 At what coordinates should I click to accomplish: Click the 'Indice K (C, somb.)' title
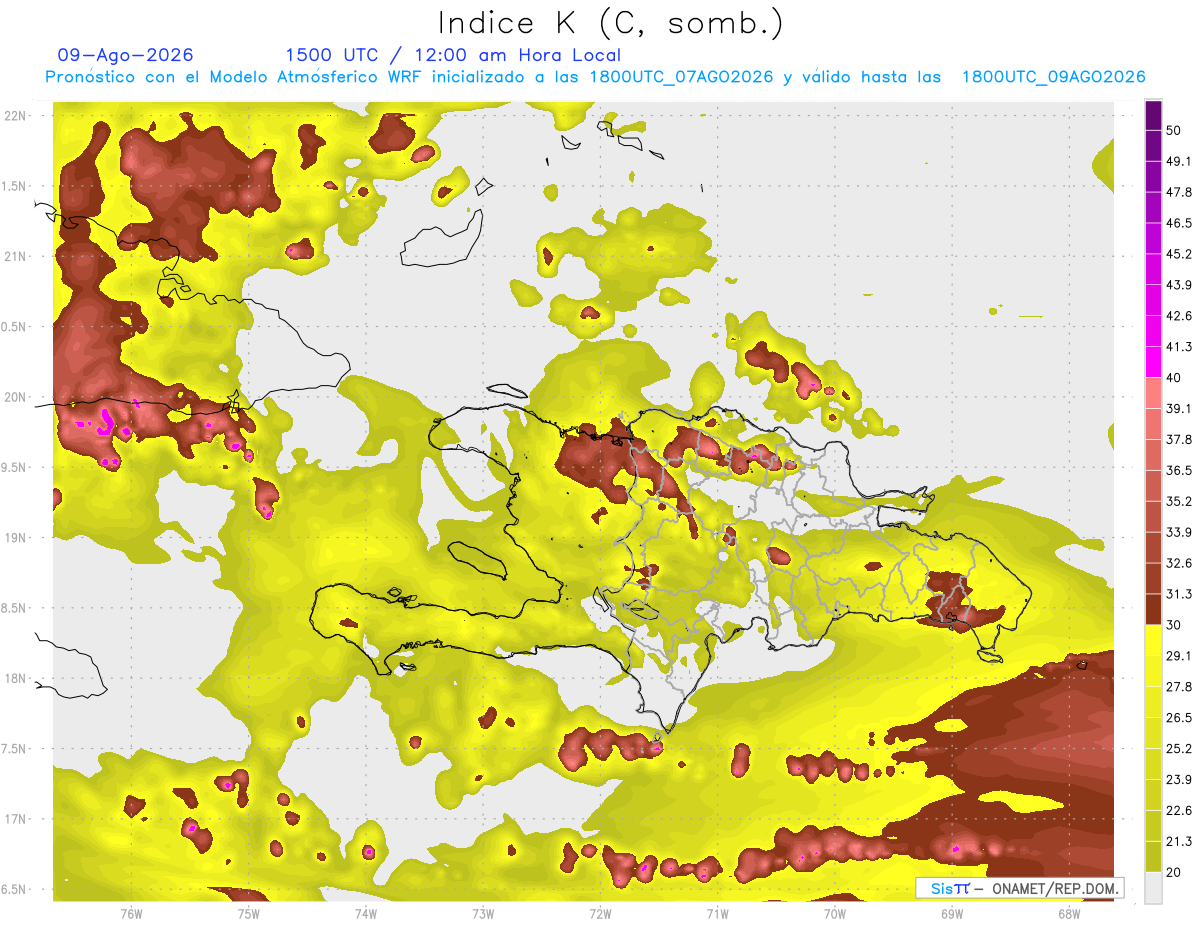tap(611, 23)
